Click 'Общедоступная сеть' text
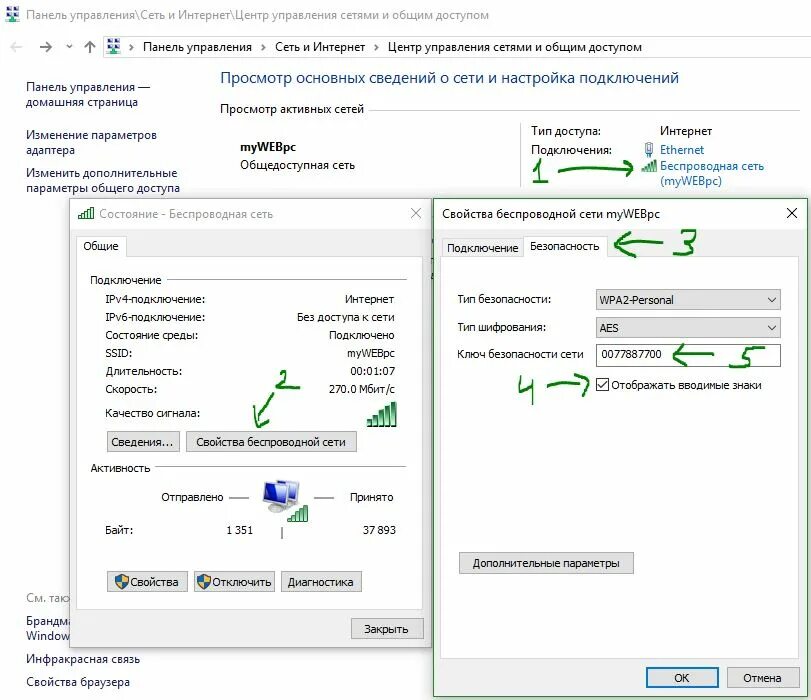The width and height of the screenshot is (811, 700). (297, 165)
